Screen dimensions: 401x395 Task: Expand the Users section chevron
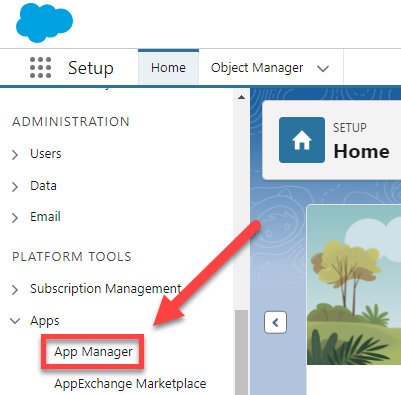15,155
